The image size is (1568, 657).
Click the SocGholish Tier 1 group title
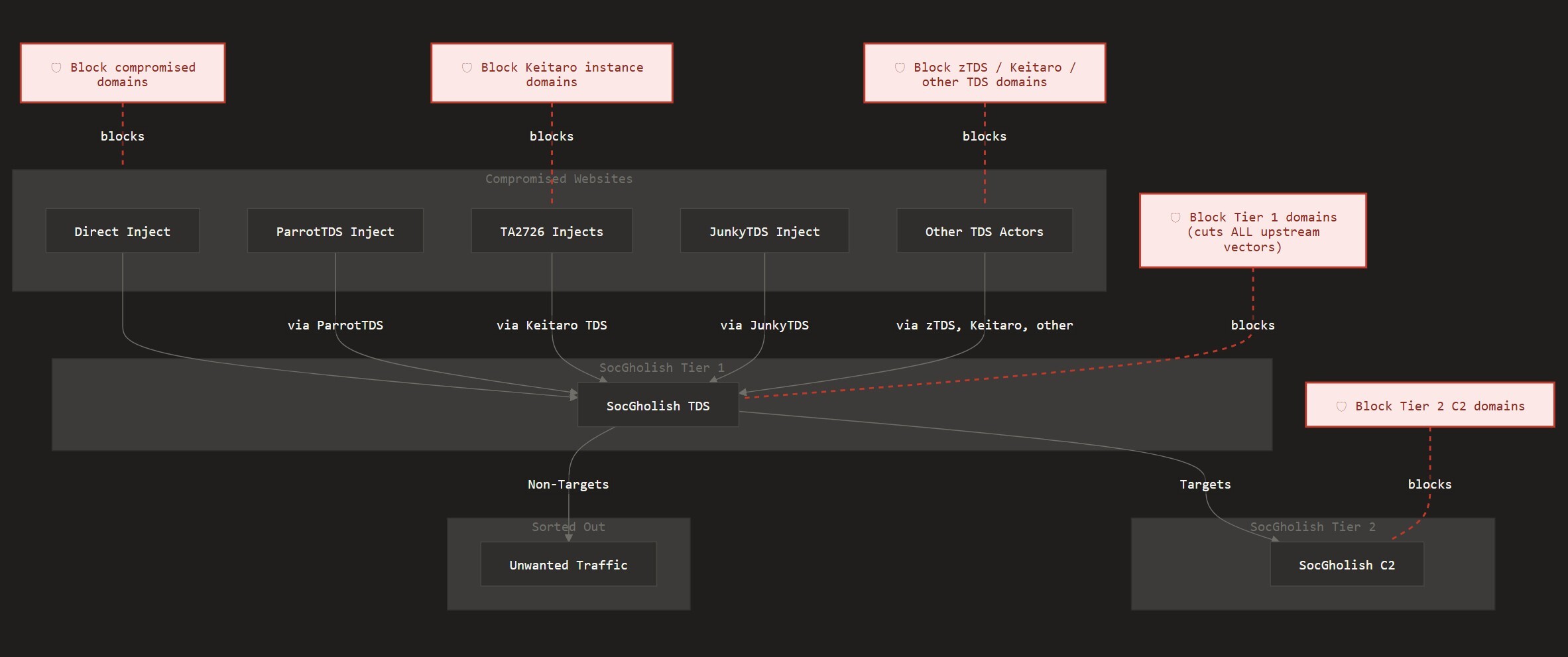(x=662, y=368)
